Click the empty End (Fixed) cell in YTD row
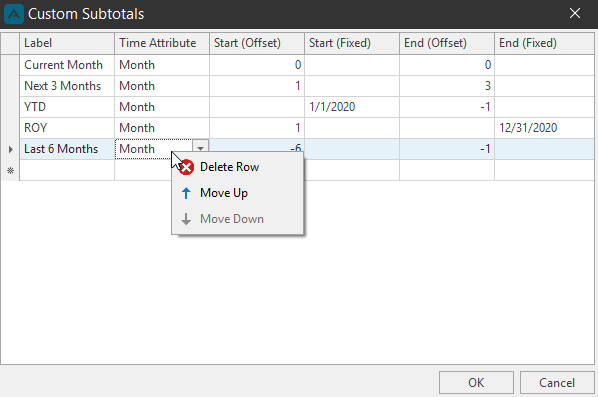The image size is (598, 397). click(544, 107)
